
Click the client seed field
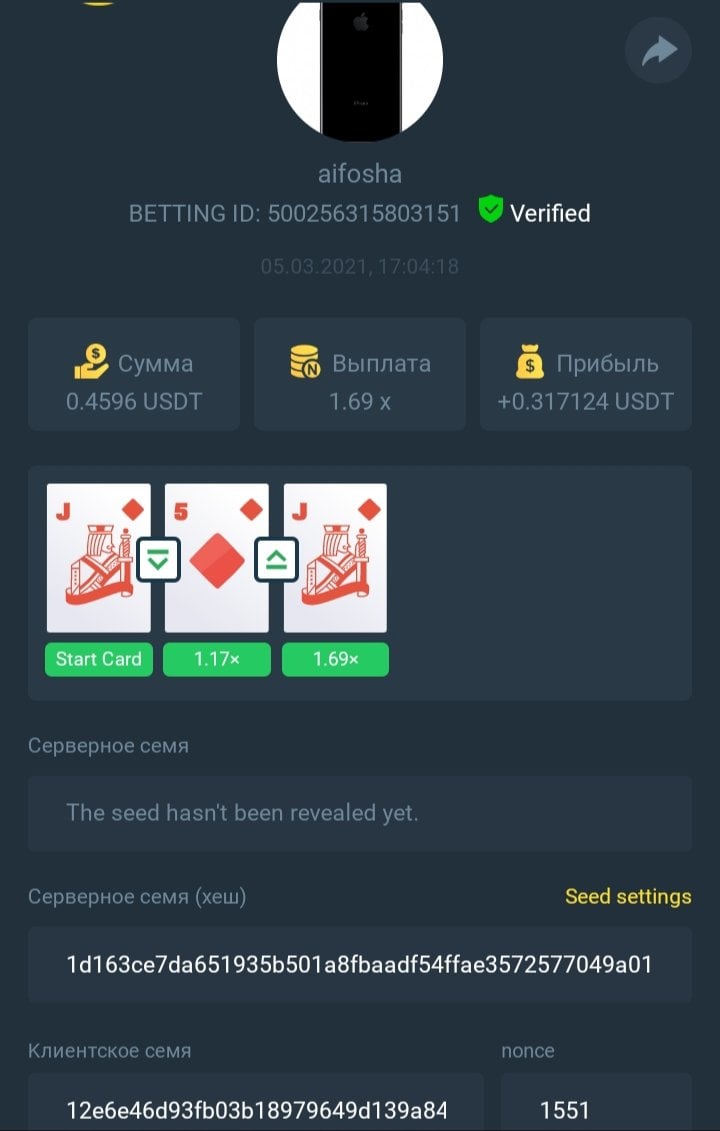pos(256,1101)
